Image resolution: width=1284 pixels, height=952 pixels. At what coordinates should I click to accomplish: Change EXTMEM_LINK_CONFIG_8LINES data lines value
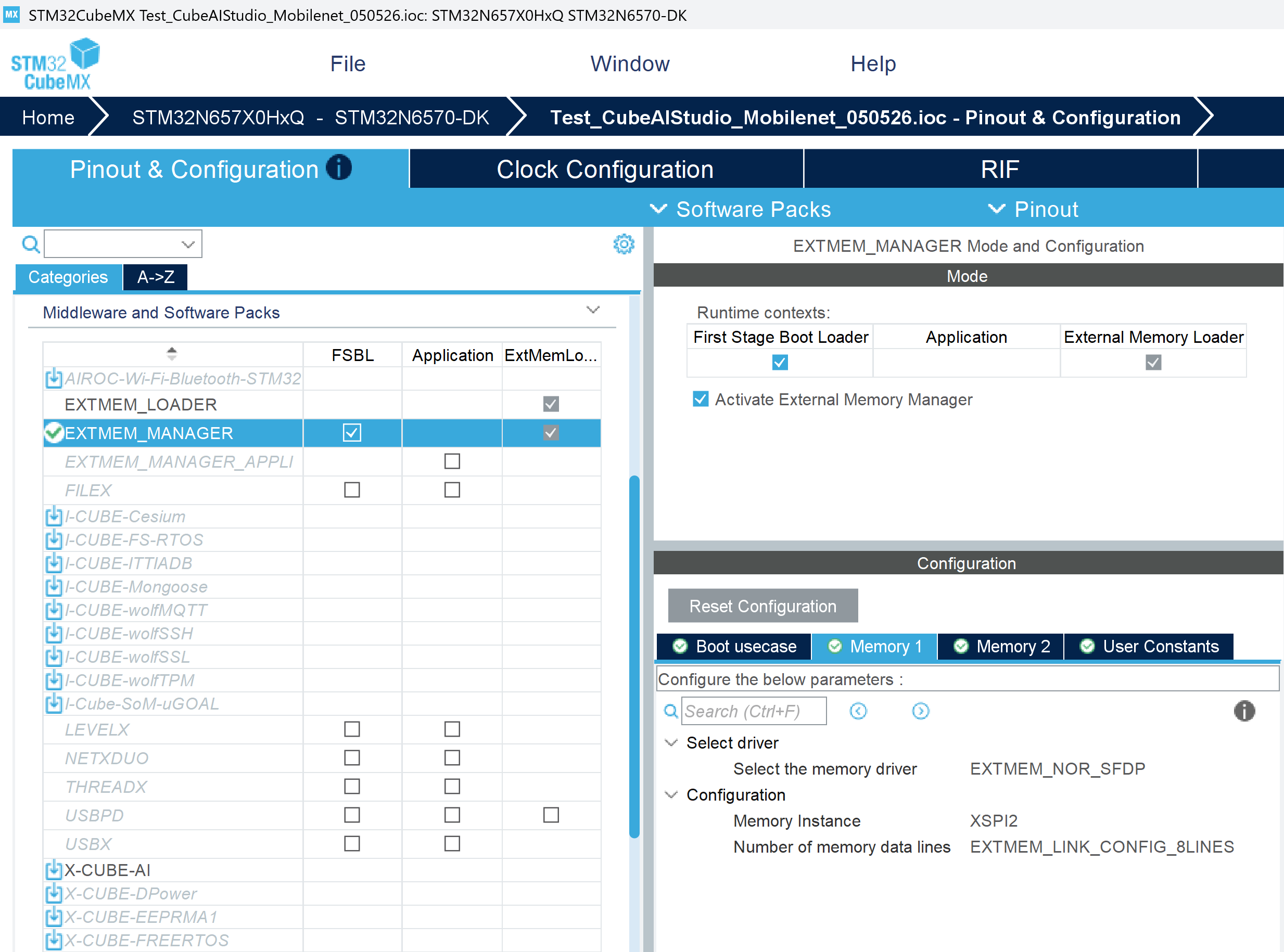click(x=1101, y=847)
